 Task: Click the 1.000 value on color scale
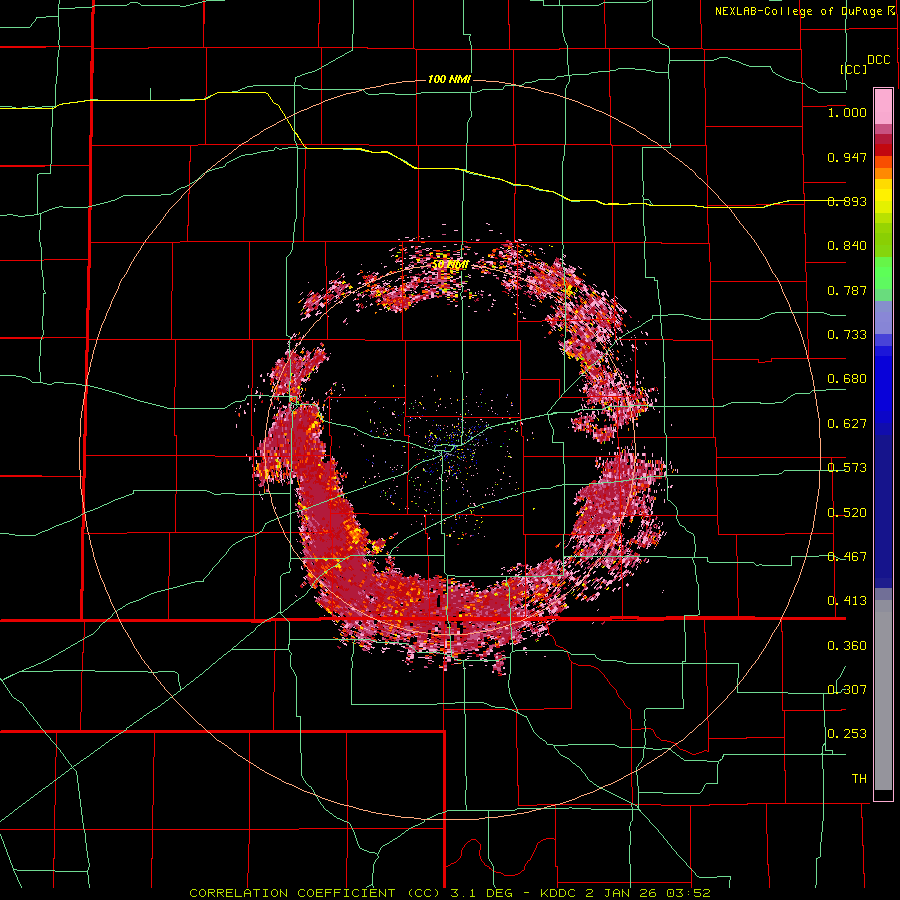[x=847, y=112]
